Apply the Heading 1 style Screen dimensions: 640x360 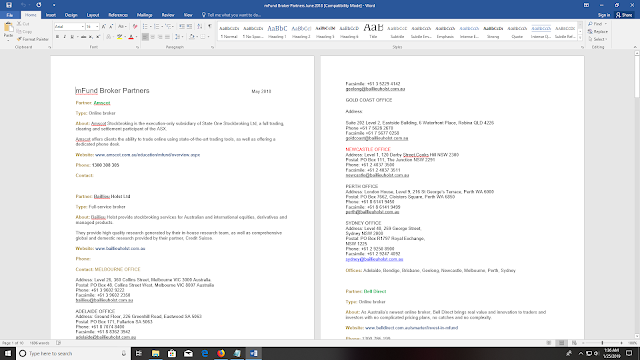point(277,31)
